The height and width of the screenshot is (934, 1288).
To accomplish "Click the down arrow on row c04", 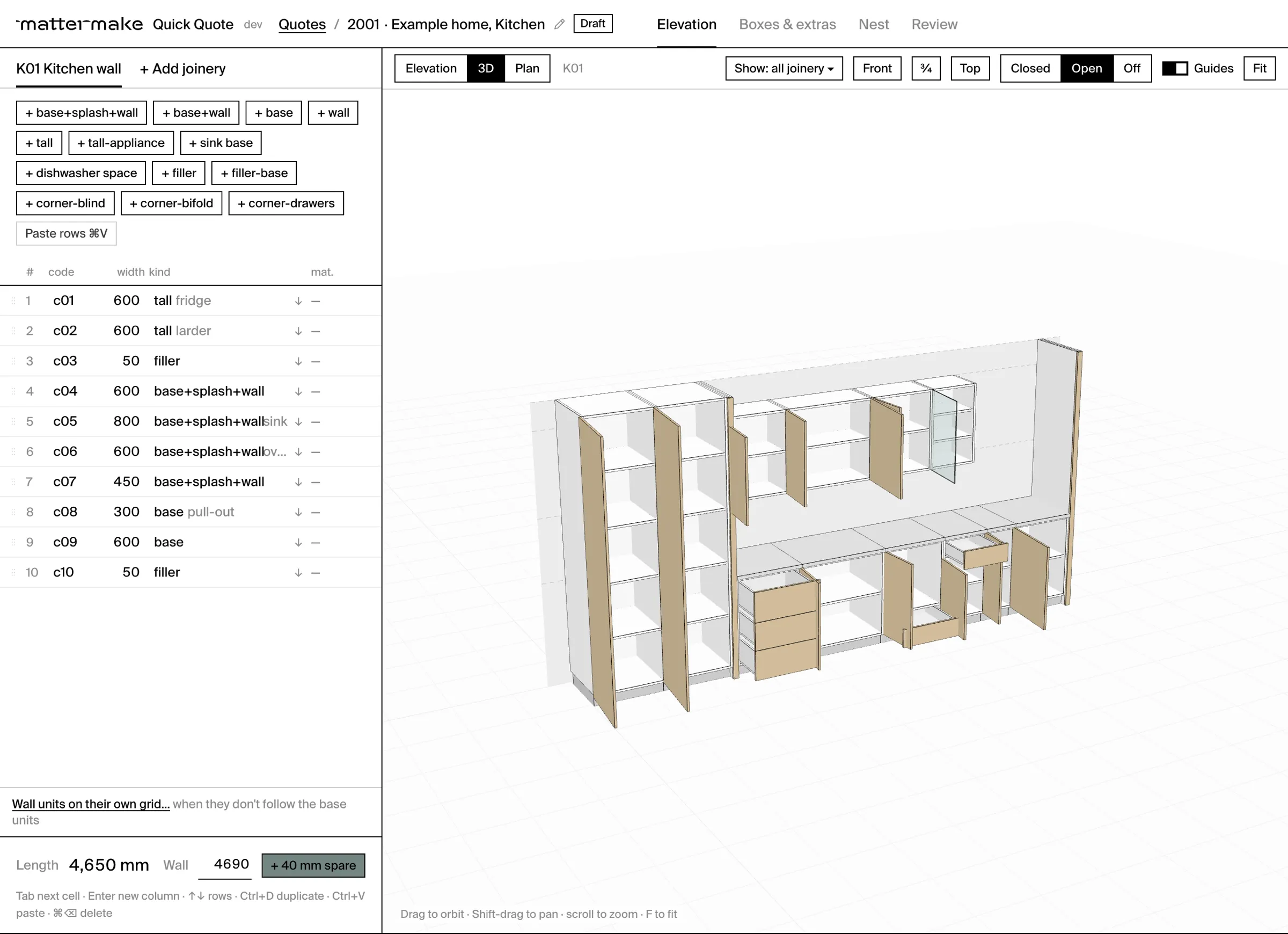I will pos(298,391).
